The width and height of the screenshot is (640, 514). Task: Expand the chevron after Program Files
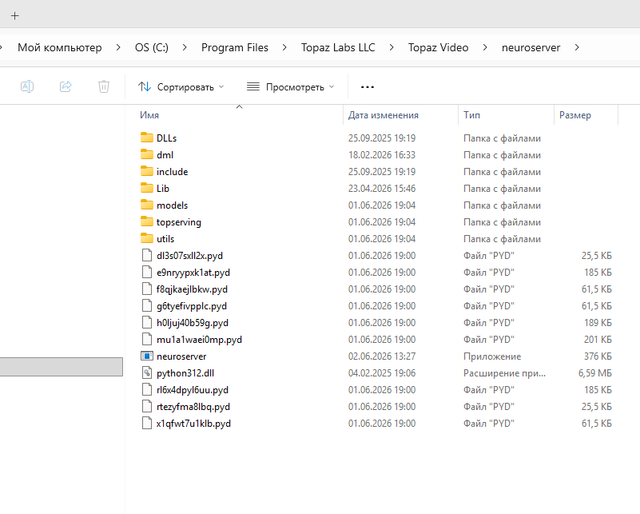point(284,47)
